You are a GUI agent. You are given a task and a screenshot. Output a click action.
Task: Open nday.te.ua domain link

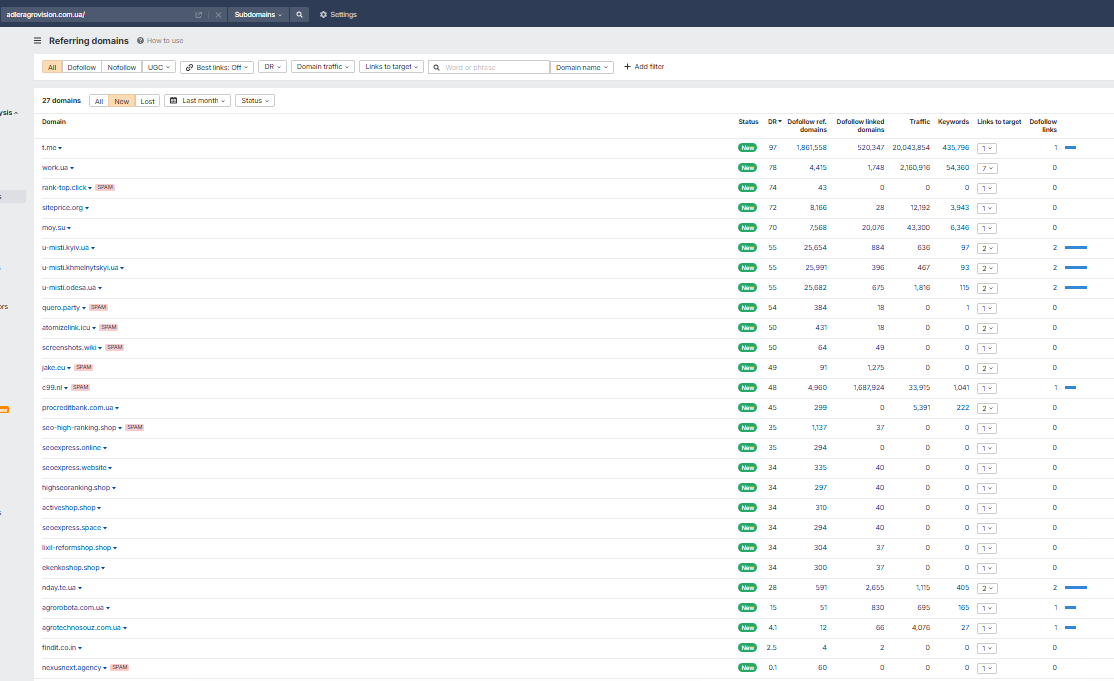coord(59,587)
